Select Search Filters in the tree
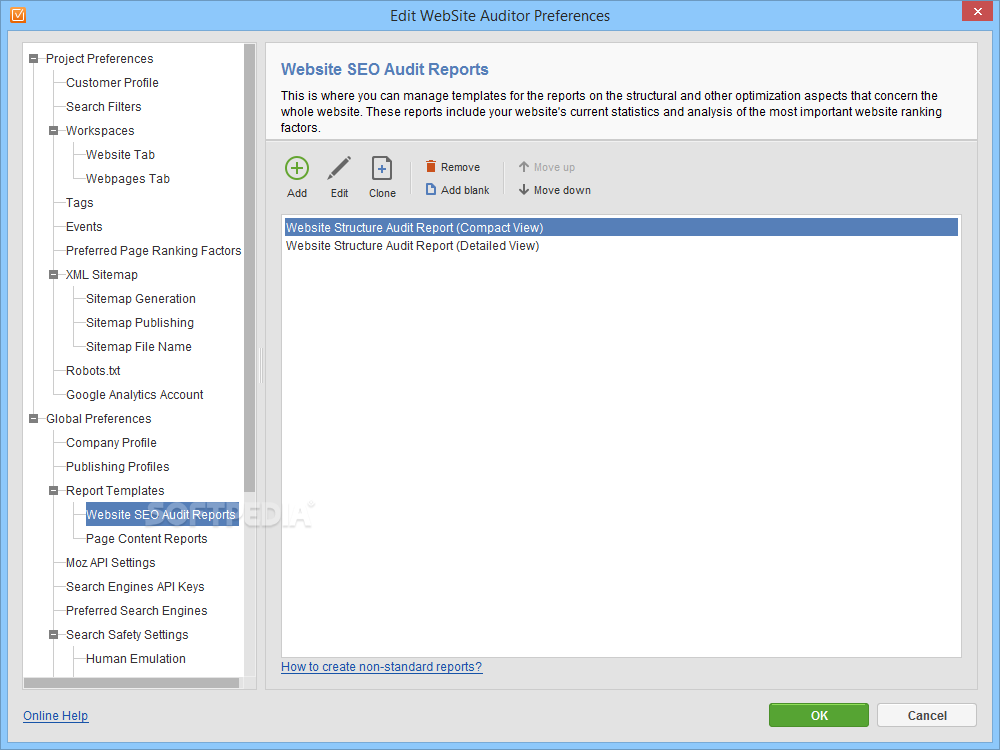Image resolution: width=1000 pixels, height=750 pixels. coord(103,107)
